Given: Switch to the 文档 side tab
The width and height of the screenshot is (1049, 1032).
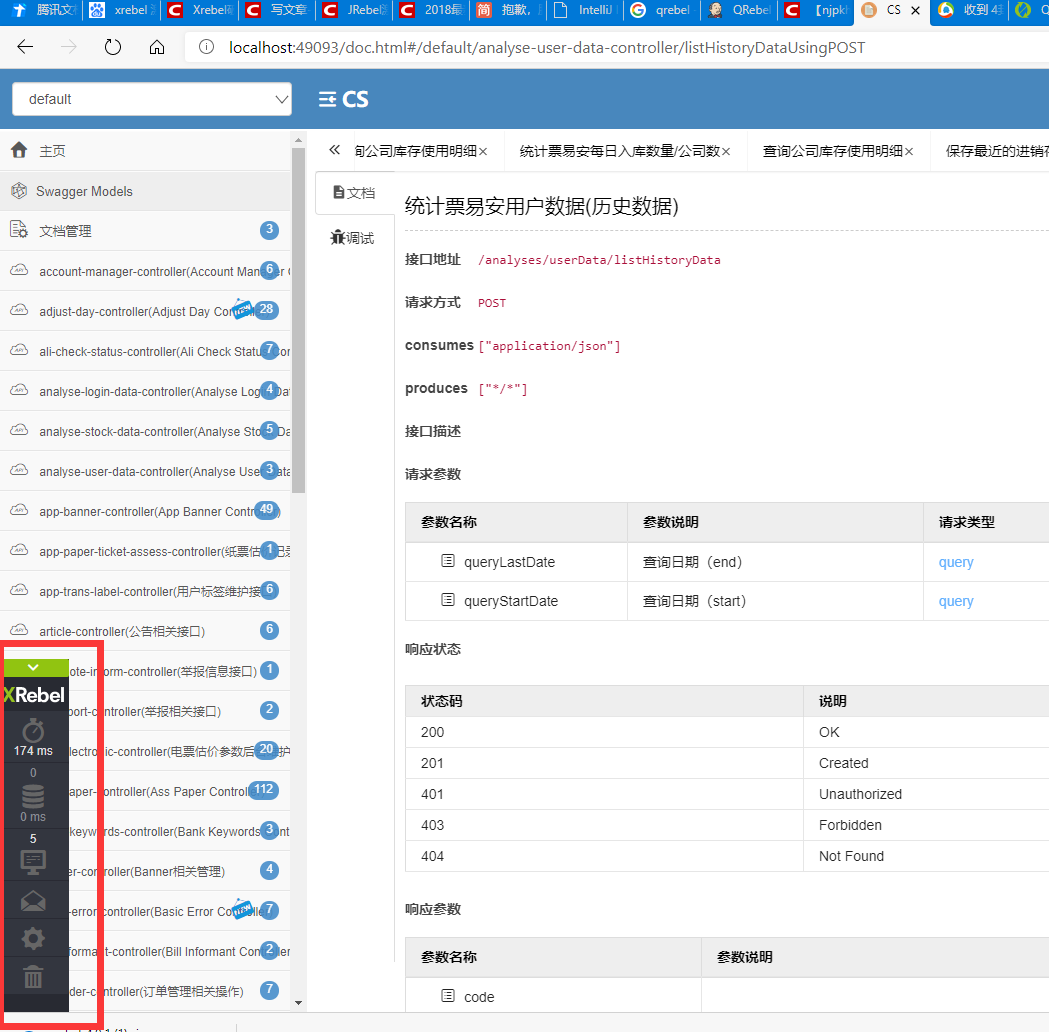Looking at the screenshot, I should coord(355,193).
